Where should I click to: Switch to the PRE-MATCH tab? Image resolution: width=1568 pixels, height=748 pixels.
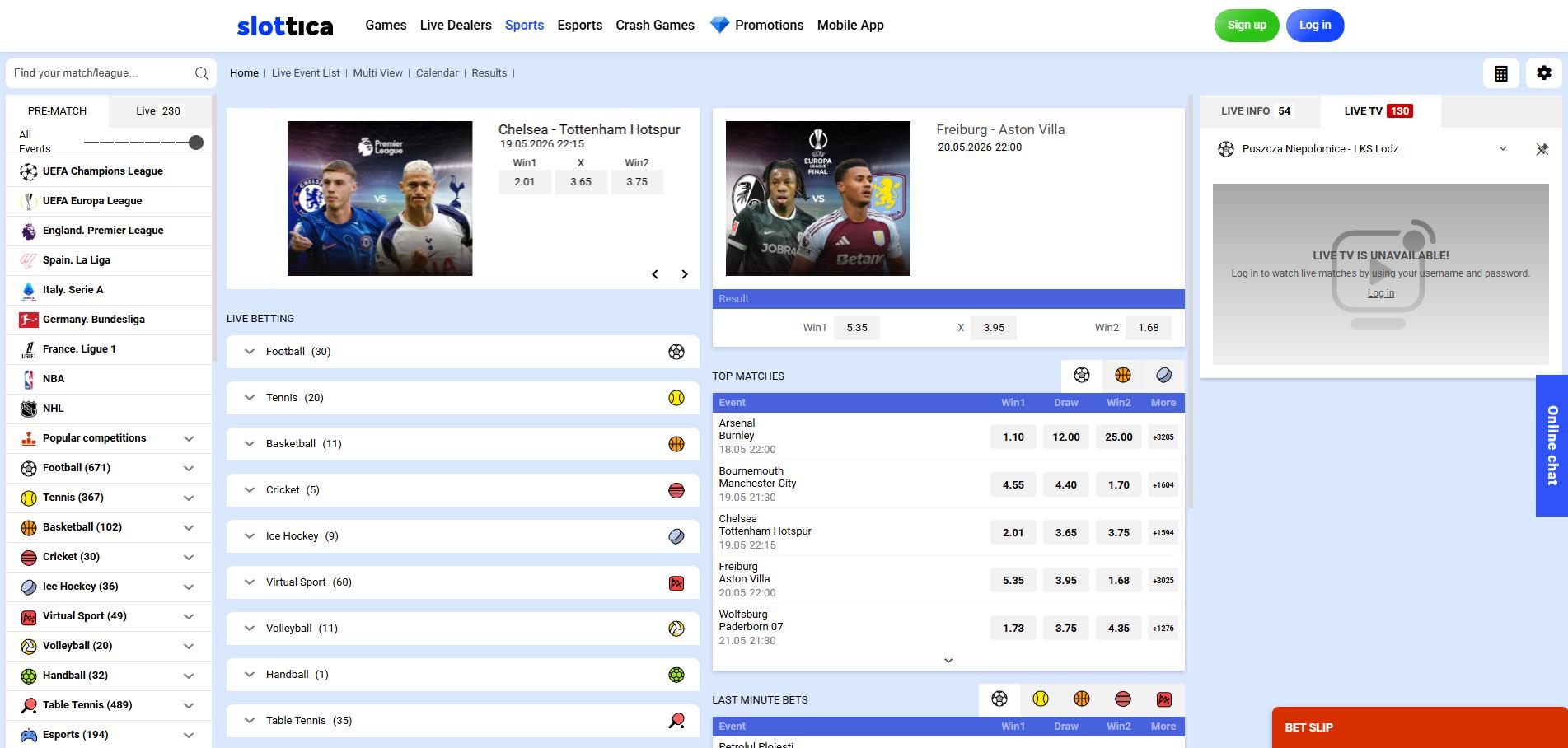57,111
